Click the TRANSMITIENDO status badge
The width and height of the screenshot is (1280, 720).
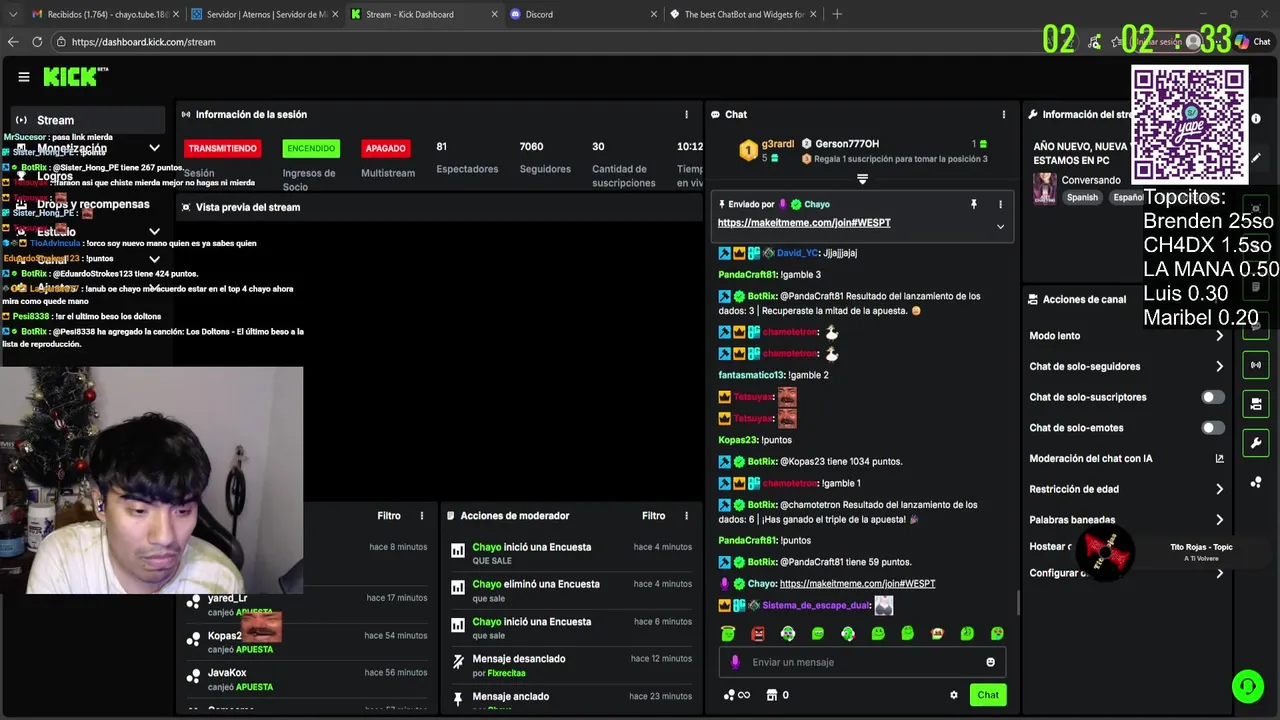pos(222,149)
